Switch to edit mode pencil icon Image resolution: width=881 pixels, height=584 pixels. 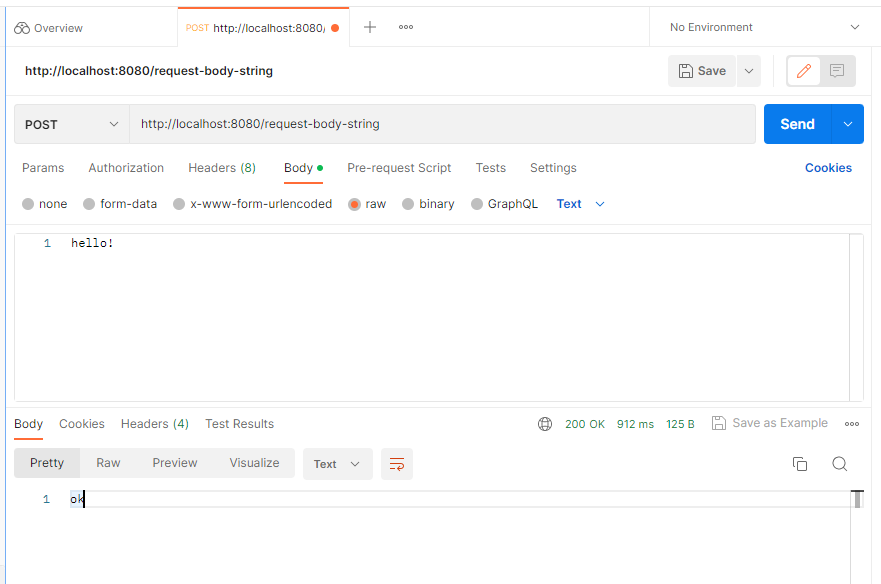tap(804, 71)
